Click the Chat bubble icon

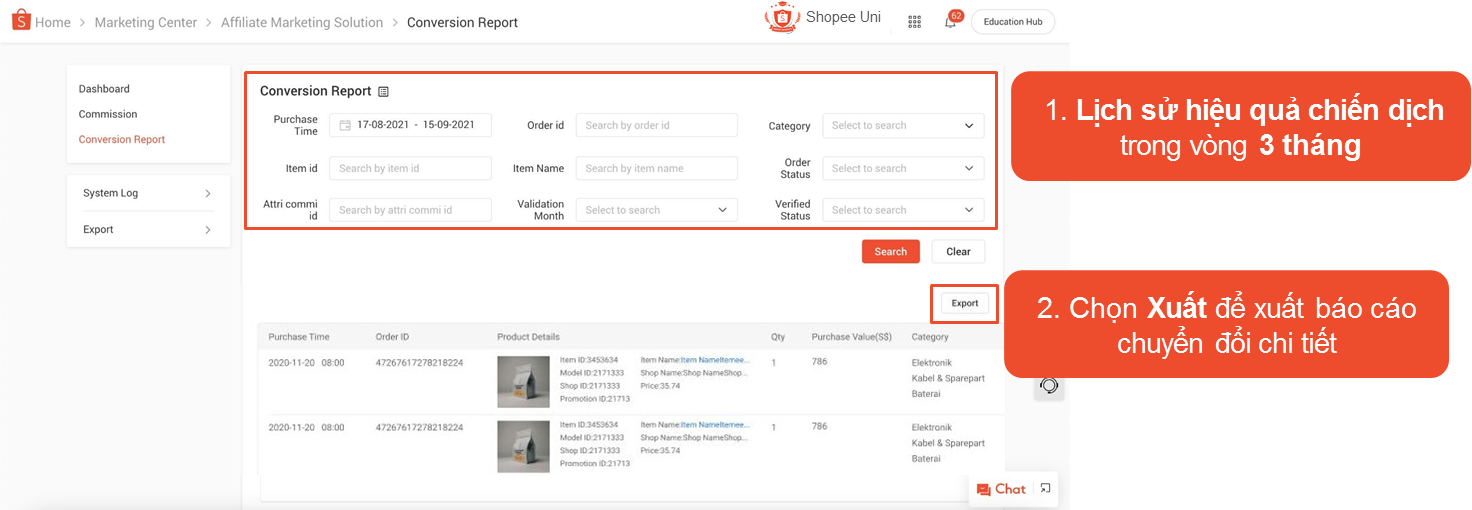pyautogui.click(x=984, y=489)
